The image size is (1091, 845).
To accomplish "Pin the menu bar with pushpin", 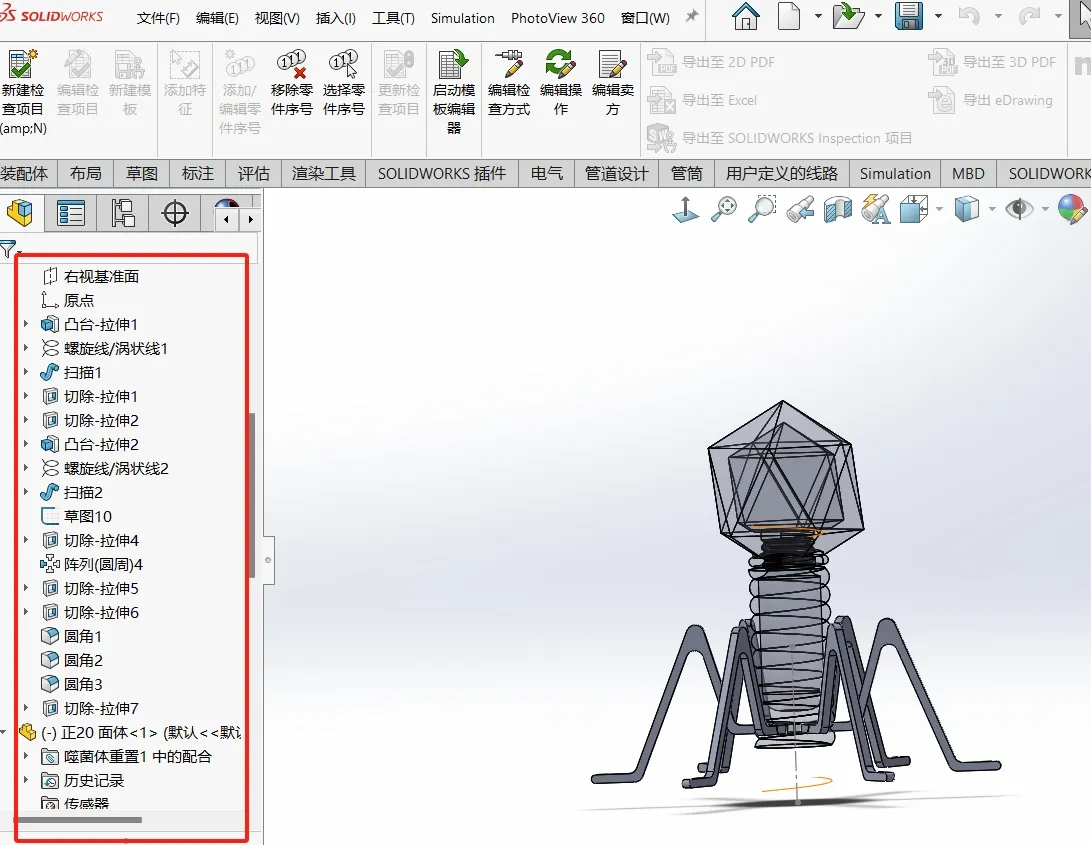I will 692,16.
